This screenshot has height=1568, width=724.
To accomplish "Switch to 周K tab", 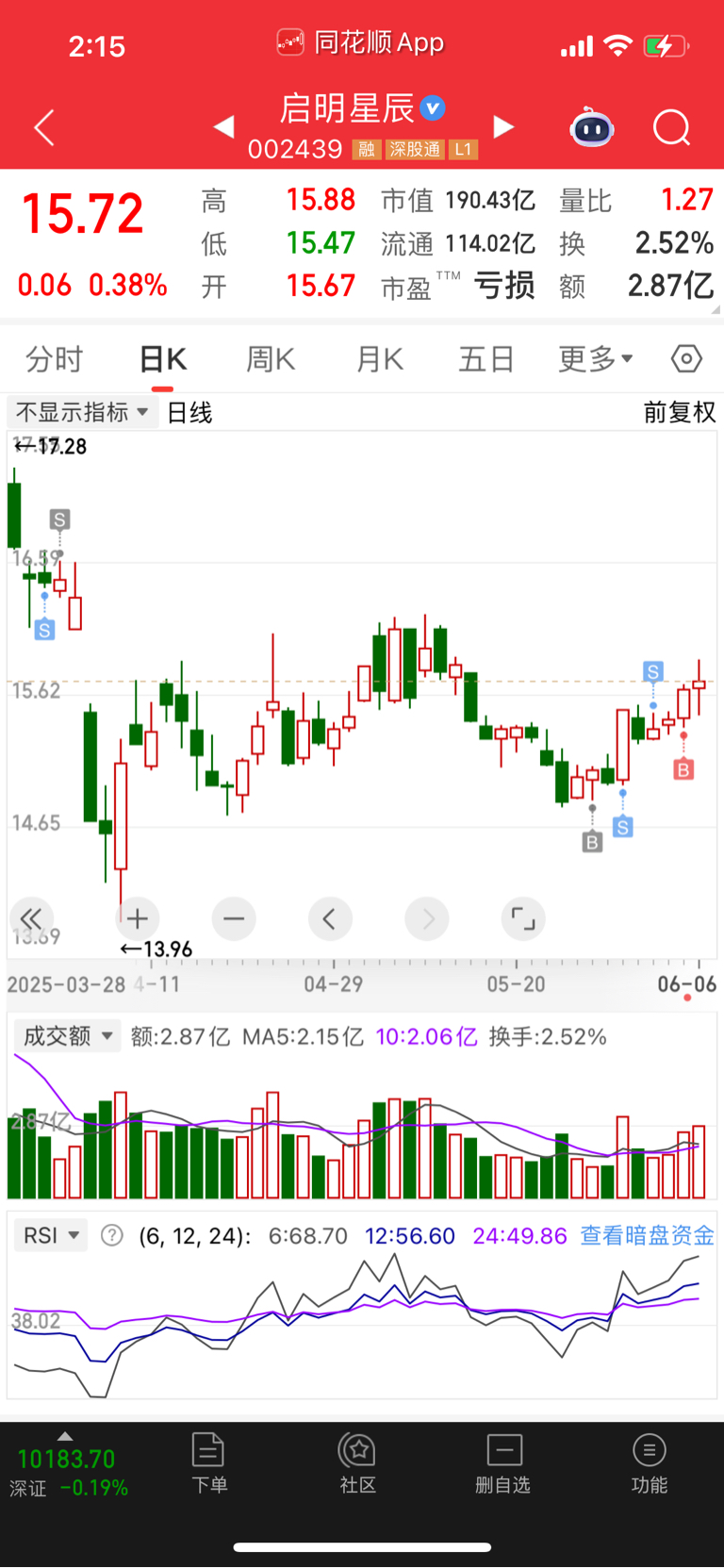I will [x=271, y=359].
